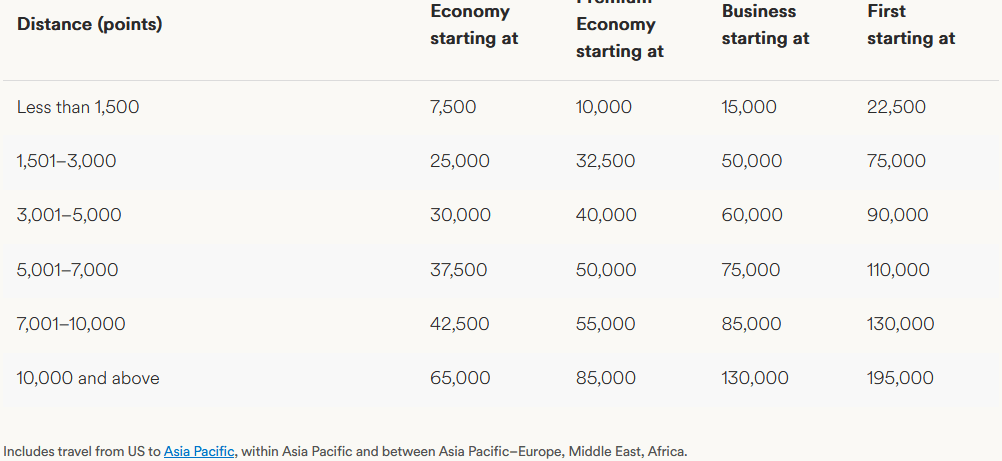Select the Less than 1,500 row label

pos(78,107)
